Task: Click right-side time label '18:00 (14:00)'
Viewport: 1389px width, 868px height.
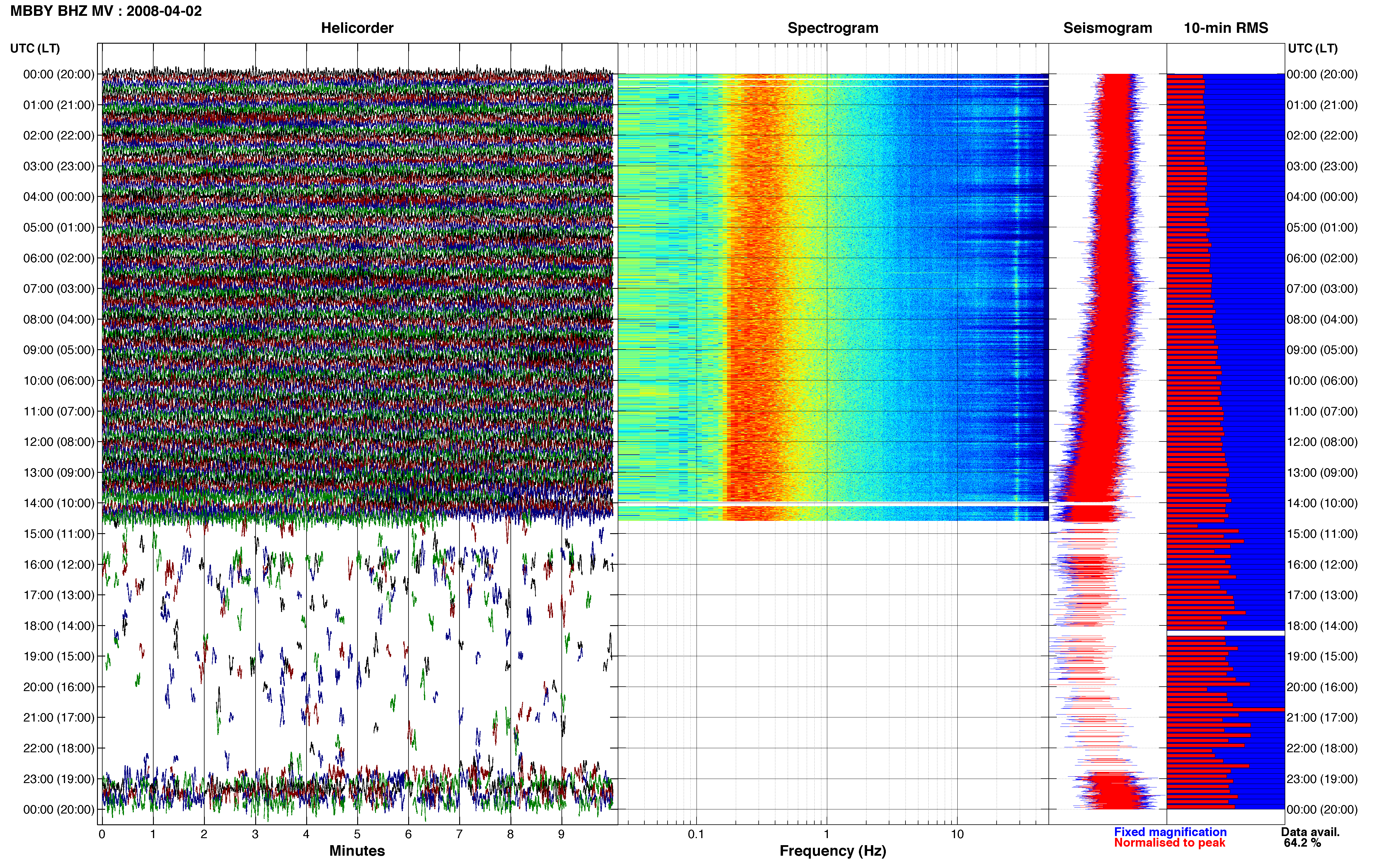Action: (x=1322, y=626)
